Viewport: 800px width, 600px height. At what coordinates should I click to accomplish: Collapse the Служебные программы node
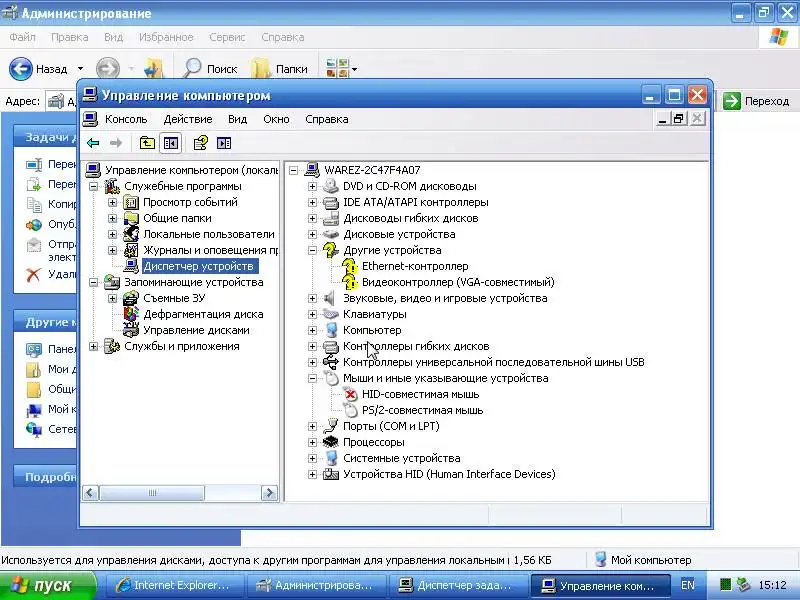pyautogui.click(x=93, y=186)
